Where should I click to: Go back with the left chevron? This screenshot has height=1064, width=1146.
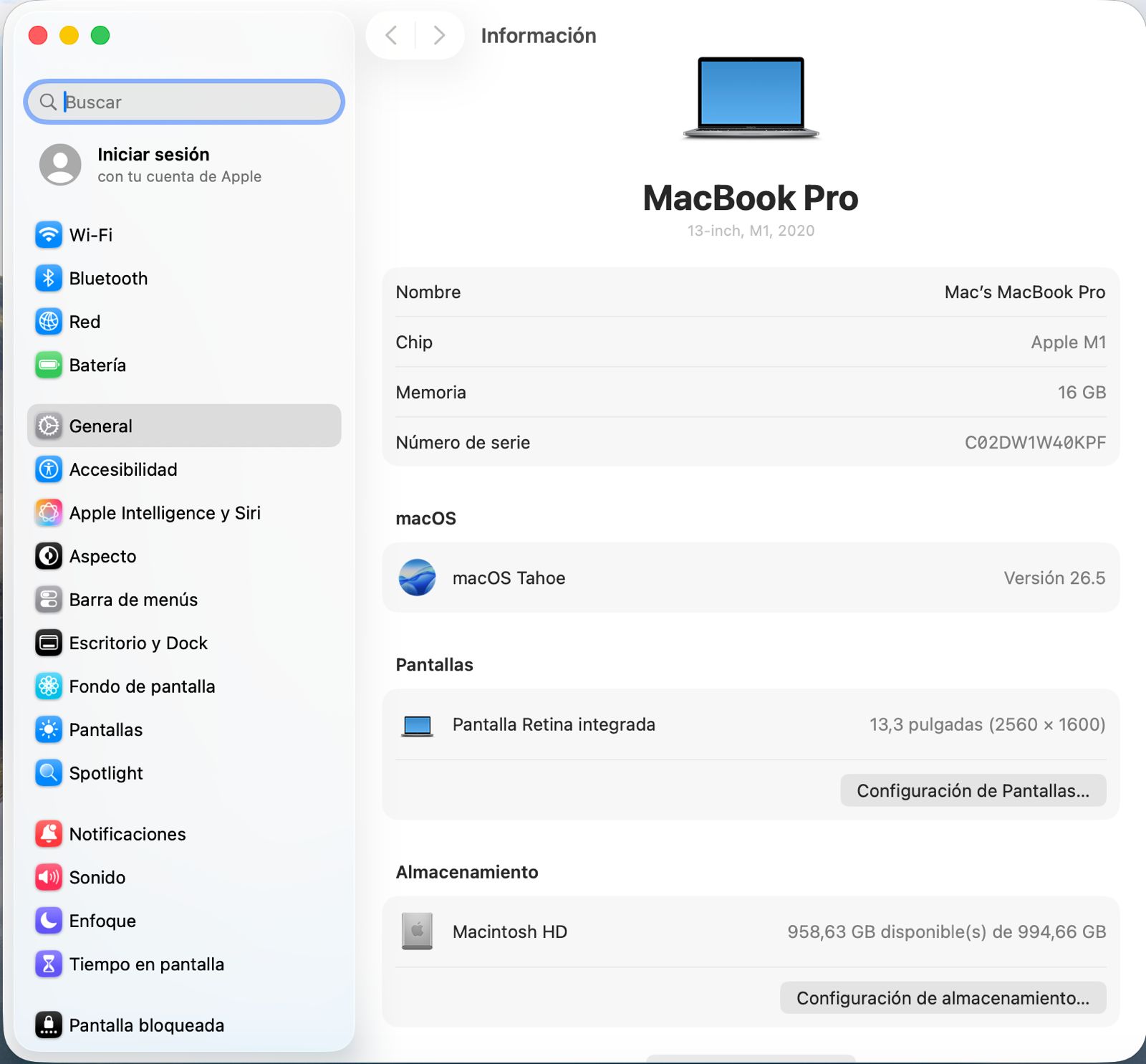[x=391, y=35]
